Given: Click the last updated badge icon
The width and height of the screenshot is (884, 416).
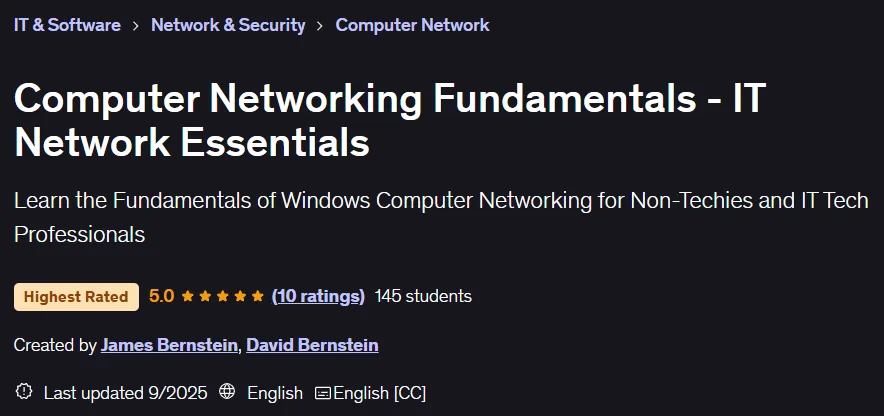Looking at the screenshot, I should pyautogui.click(x=24, y=392).
